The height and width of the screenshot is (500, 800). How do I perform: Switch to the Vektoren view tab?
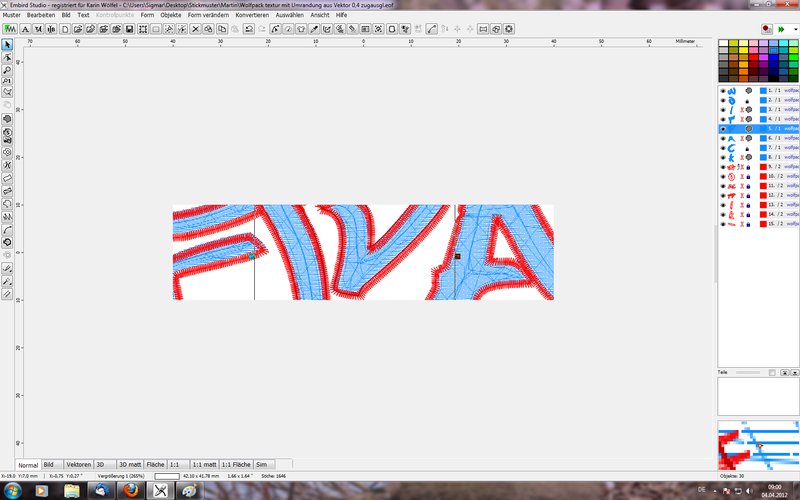(79, 464)
